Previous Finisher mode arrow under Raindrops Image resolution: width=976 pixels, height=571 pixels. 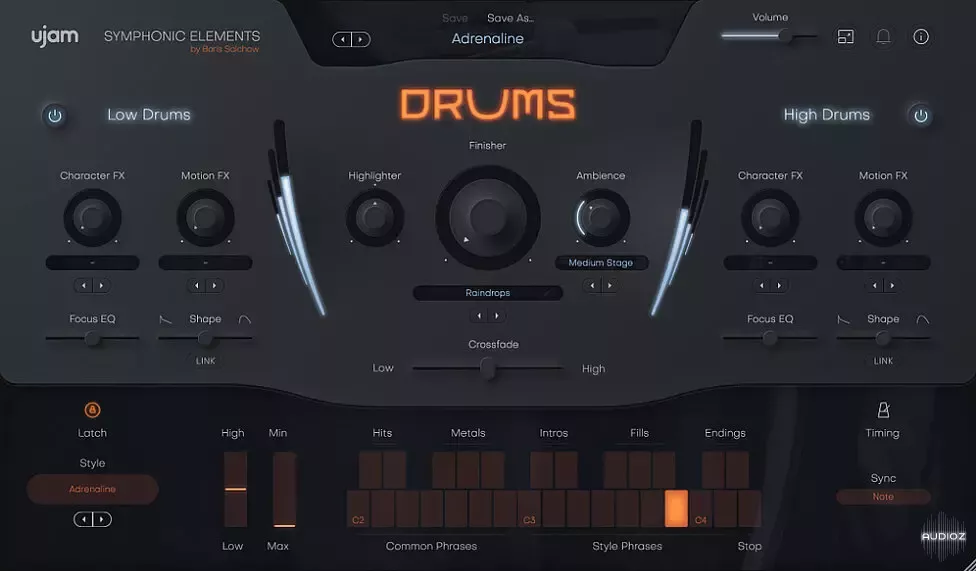point(479,316)
